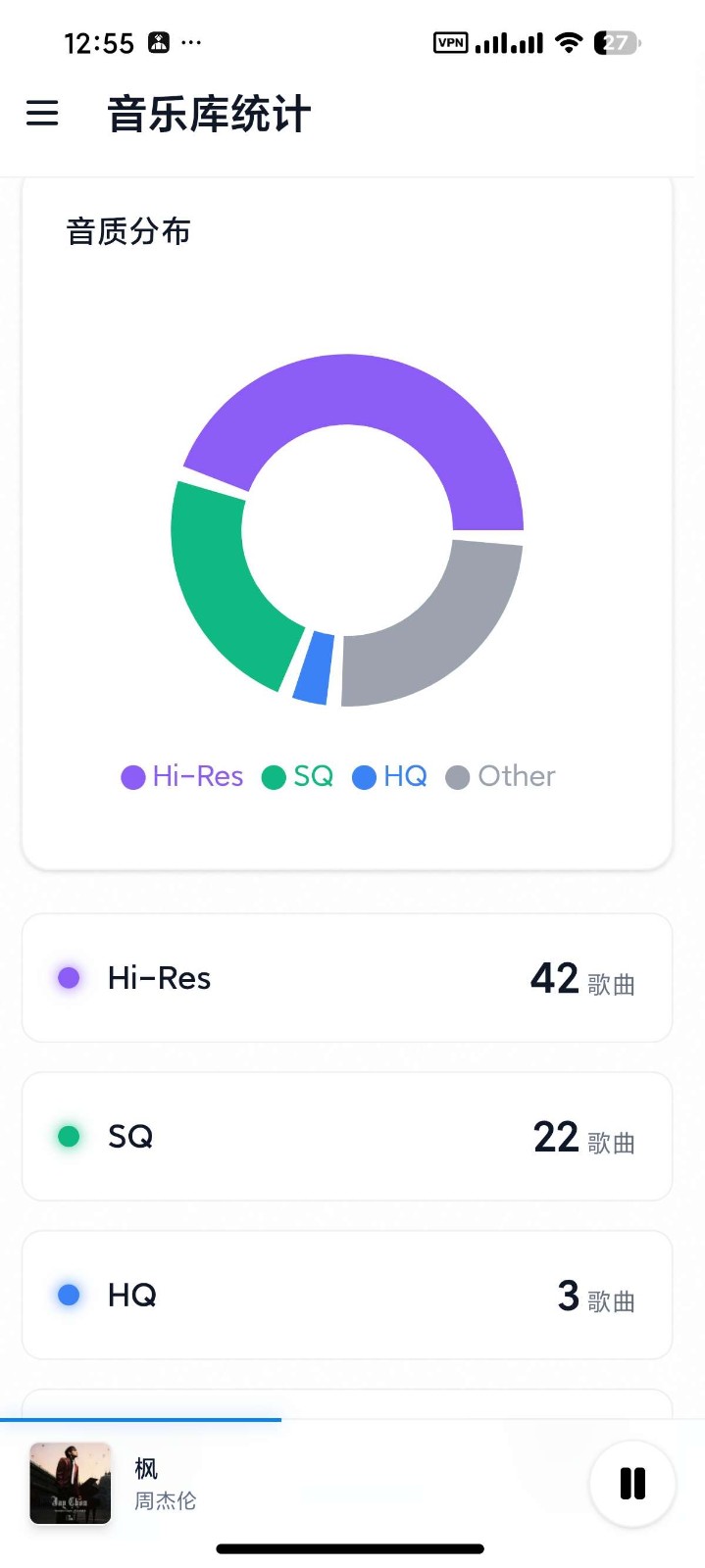Tap the VPN status bar icon
This screenshot has height=1568, width=705.
point(450,42)
